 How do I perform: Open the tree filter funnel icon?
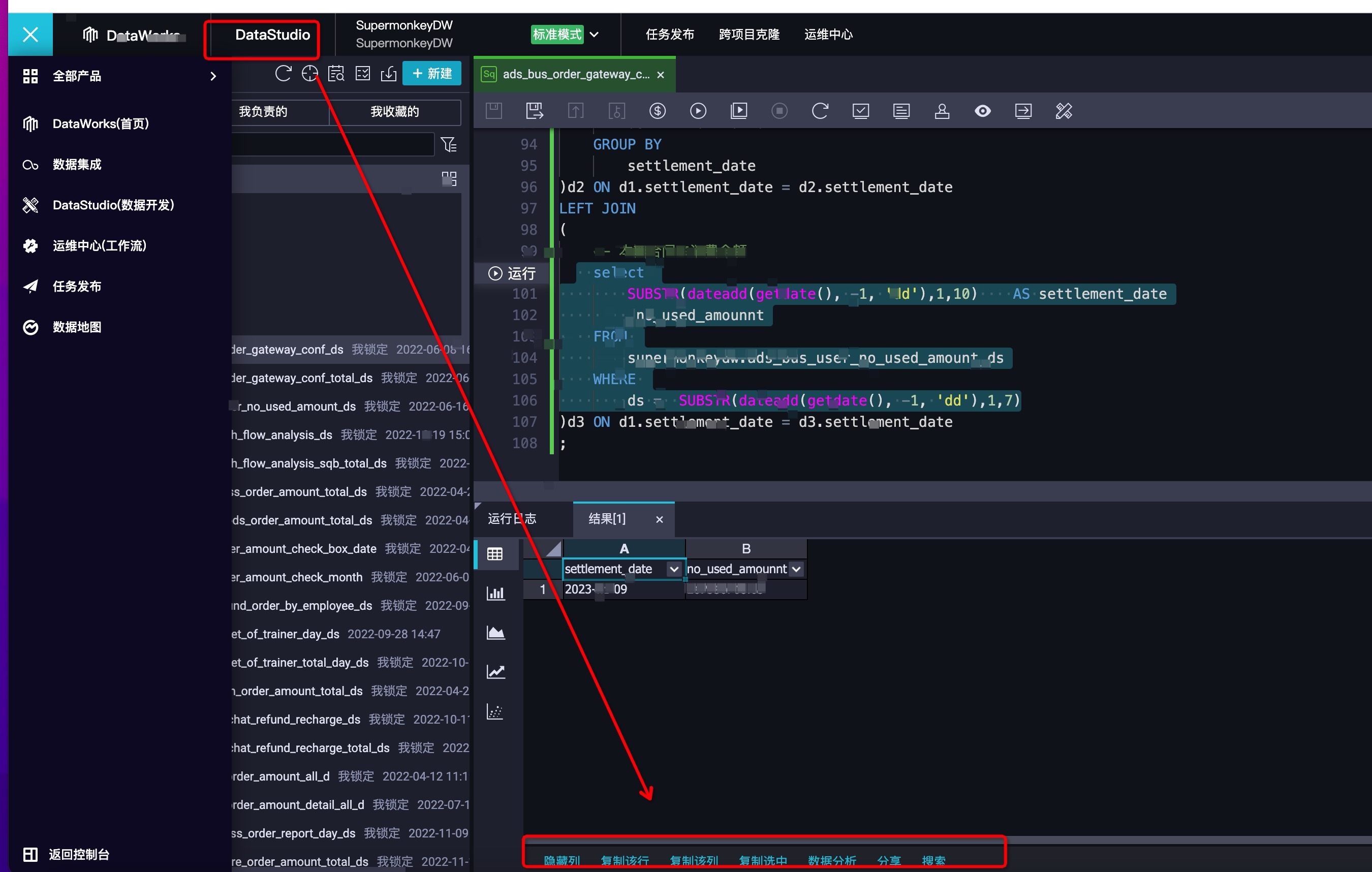[449, 145]
